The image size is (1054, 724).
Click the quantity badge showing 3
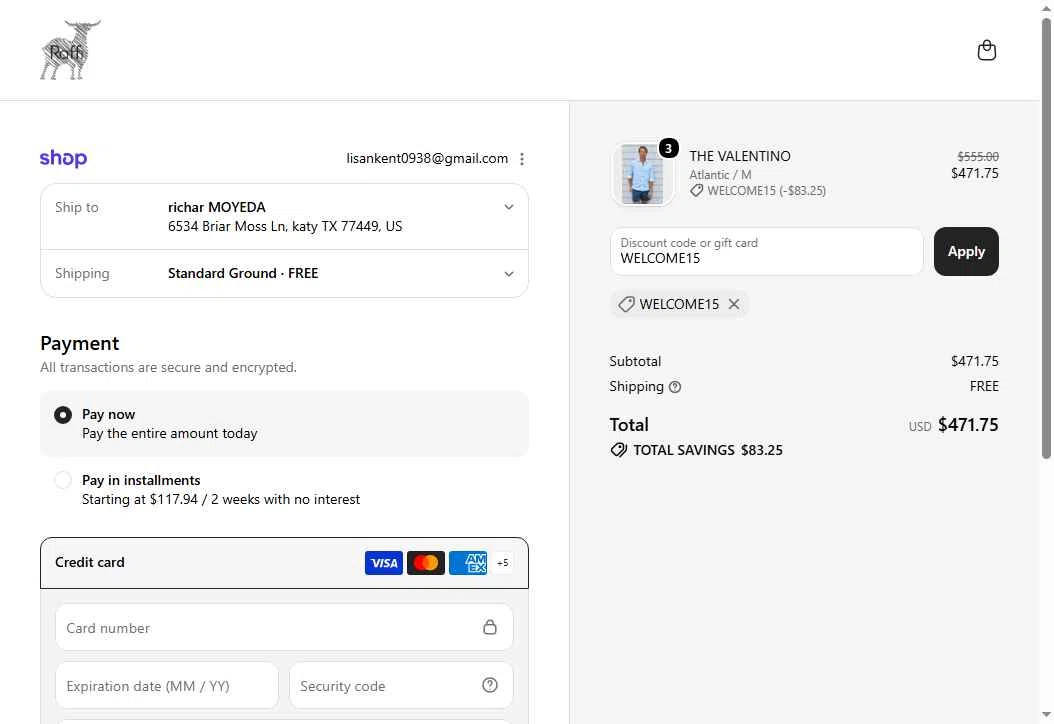click(x=668, y=148)
